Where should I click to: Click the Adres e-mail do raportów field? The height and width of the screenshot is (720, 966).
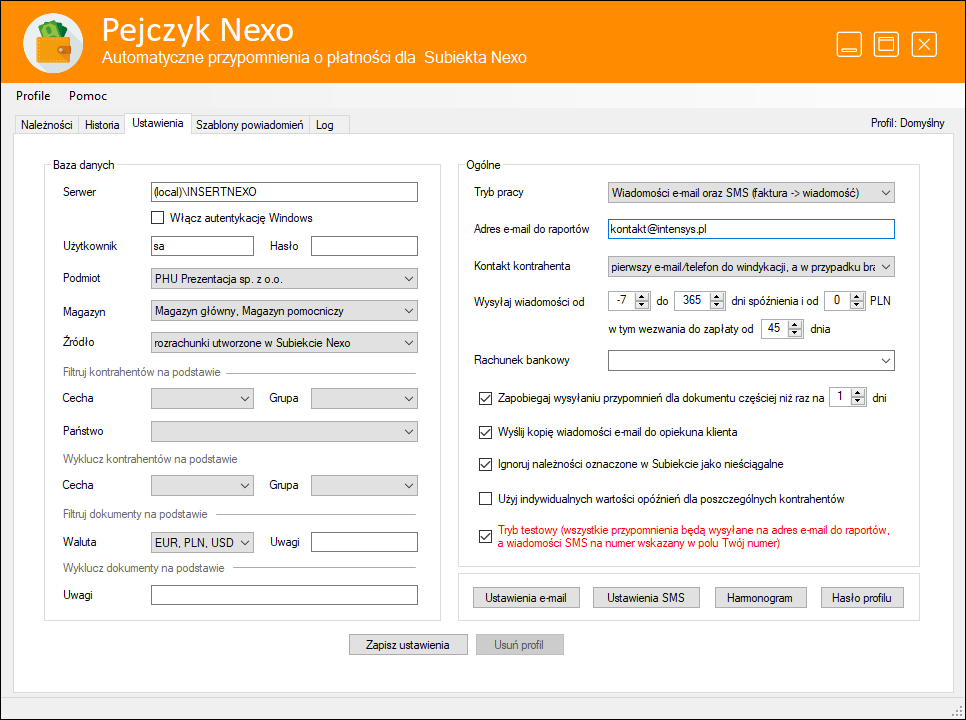coord(751,229)
